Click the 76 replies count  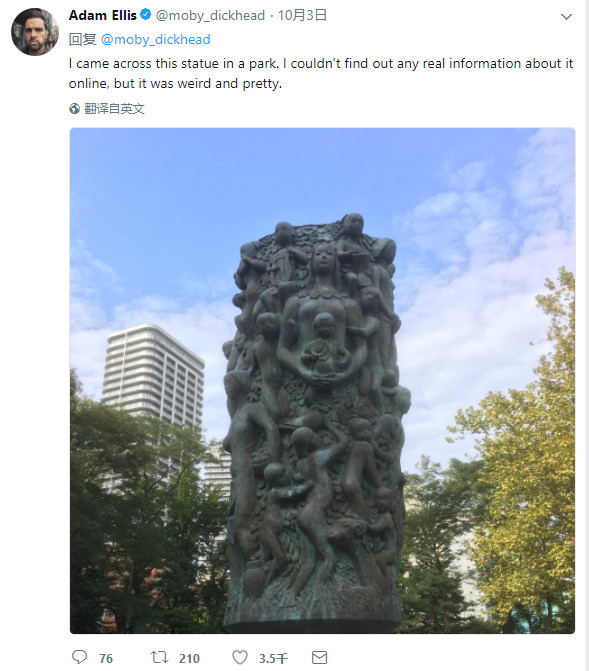[106, 658]
